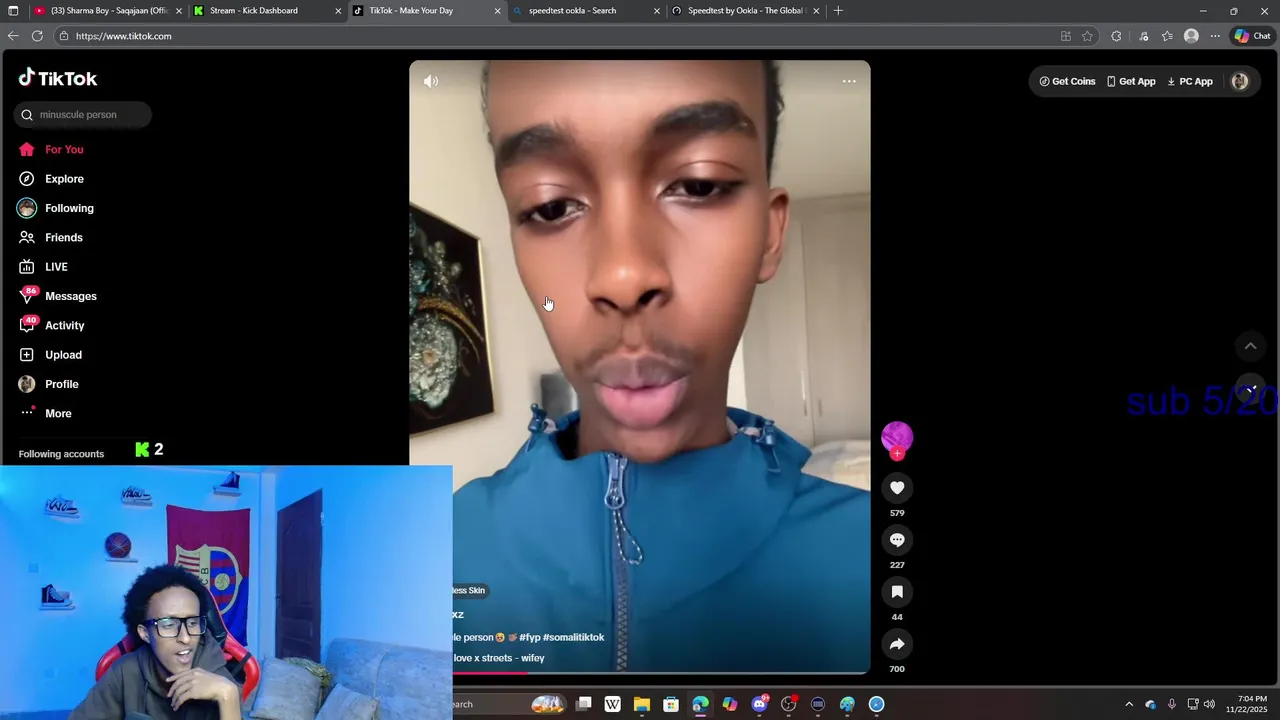1280x720 pixels.
Task: Like the video with heart icon
Action: [897, 488]
